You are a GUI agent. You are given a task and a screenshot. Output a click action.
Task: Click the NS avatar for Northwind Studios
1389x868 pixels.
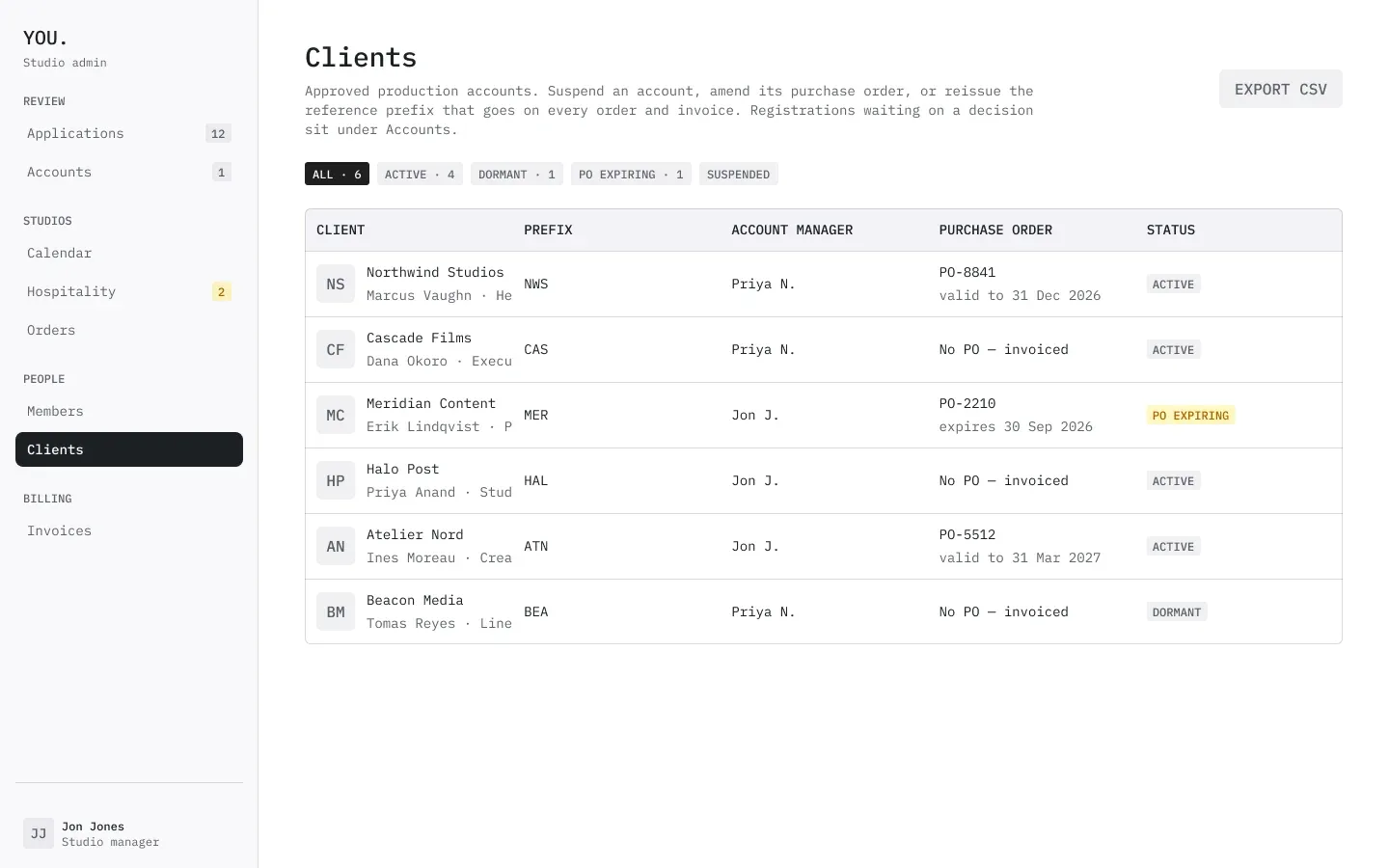(x=336, y=284)
